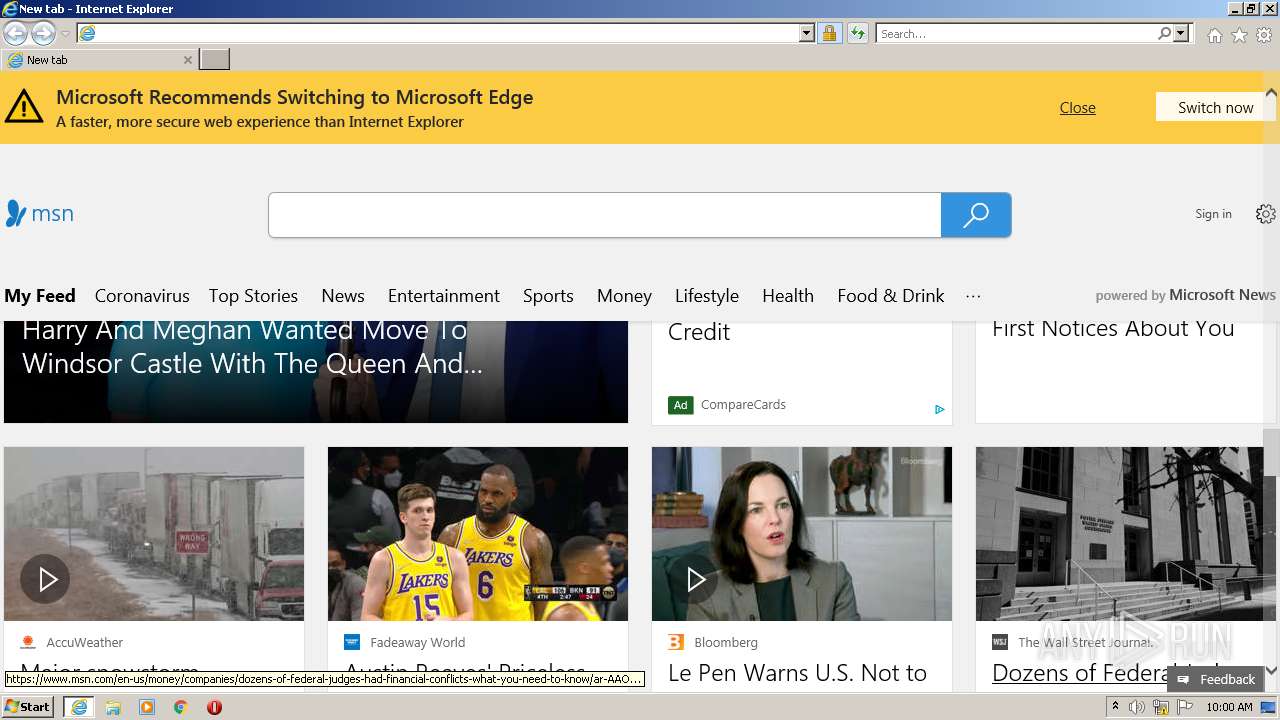1280x720 pixels.
Task: Click the AccuWeather source label
Action: (x=85, y=643)
